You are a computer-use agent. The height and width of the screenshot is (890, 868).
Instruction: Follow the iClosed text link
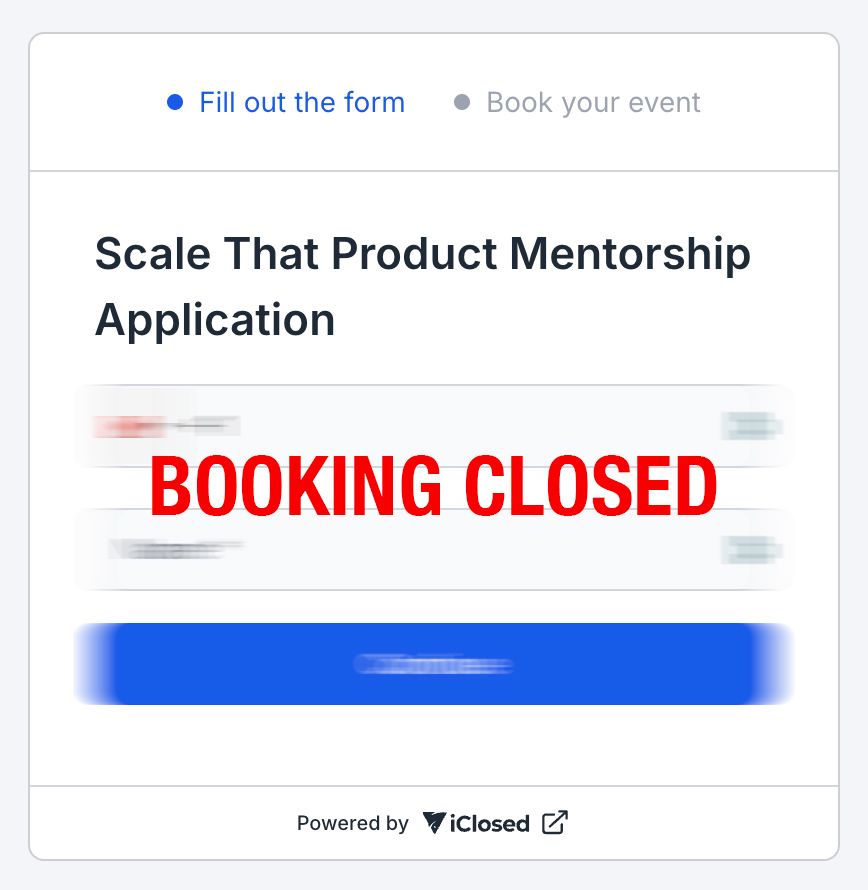point(489,824)
